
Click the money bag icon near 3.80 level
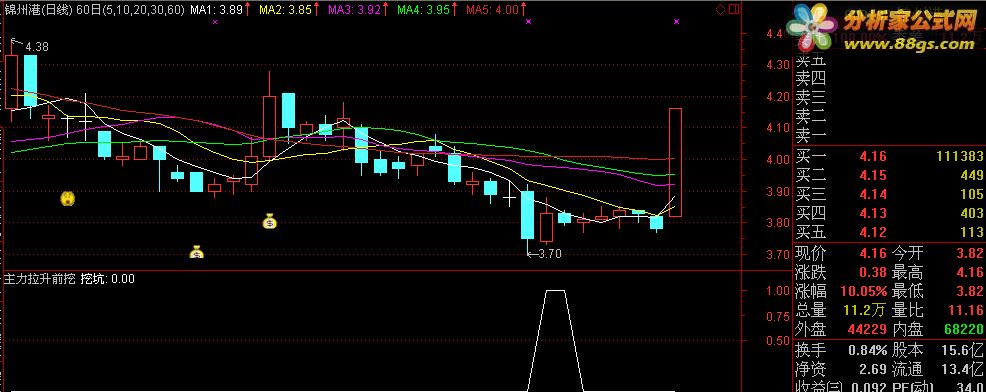coord(269,221)
